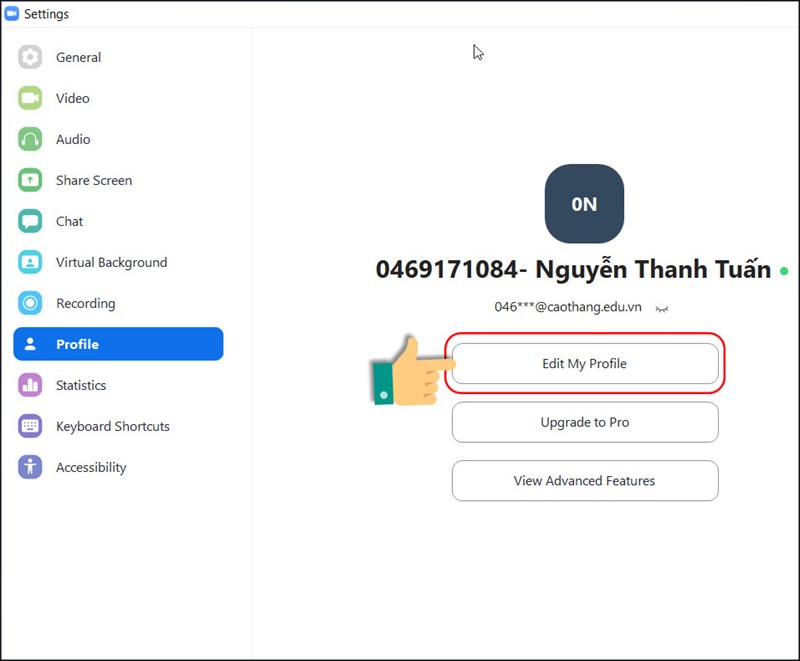Click the Accessibility icon
The width and height of the screenshot is (800, 661).
pos(30,468)
